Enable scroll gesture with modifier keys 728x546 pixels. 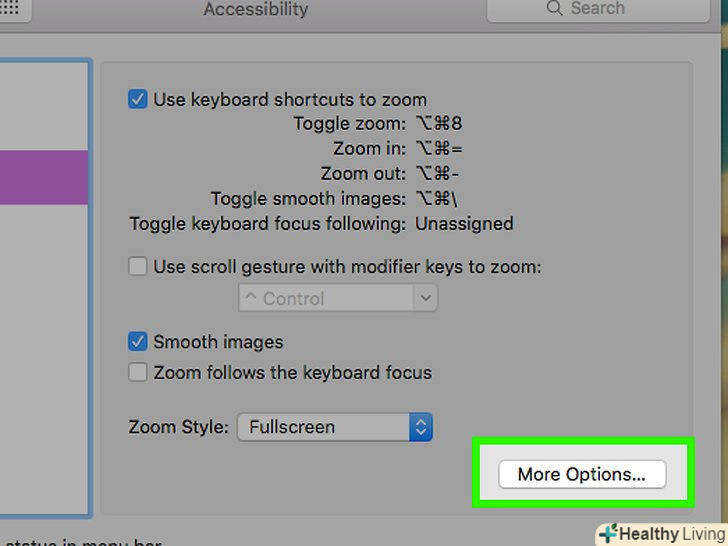[x=138, y=267]
